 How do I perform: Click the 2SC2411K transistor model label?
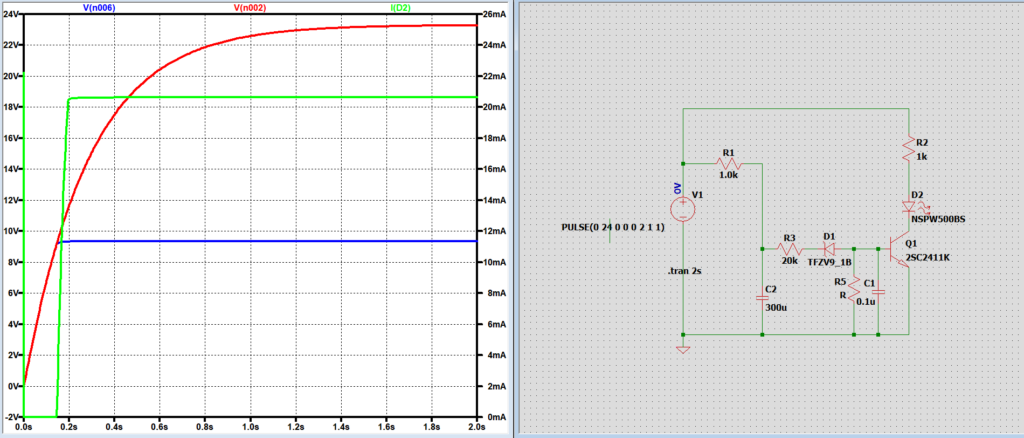(928, 257)
